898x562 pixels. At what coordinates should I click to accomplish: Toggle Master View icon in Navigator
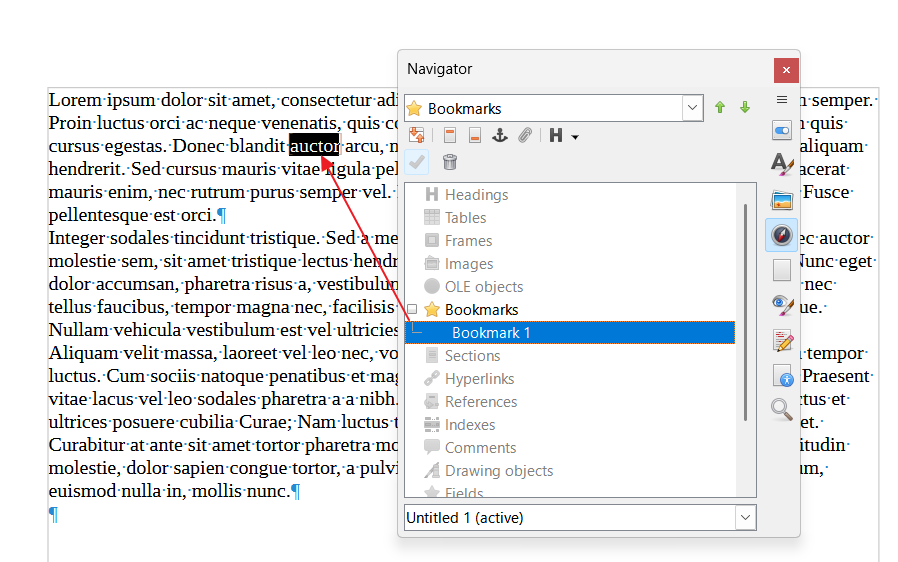click(417, 136)
